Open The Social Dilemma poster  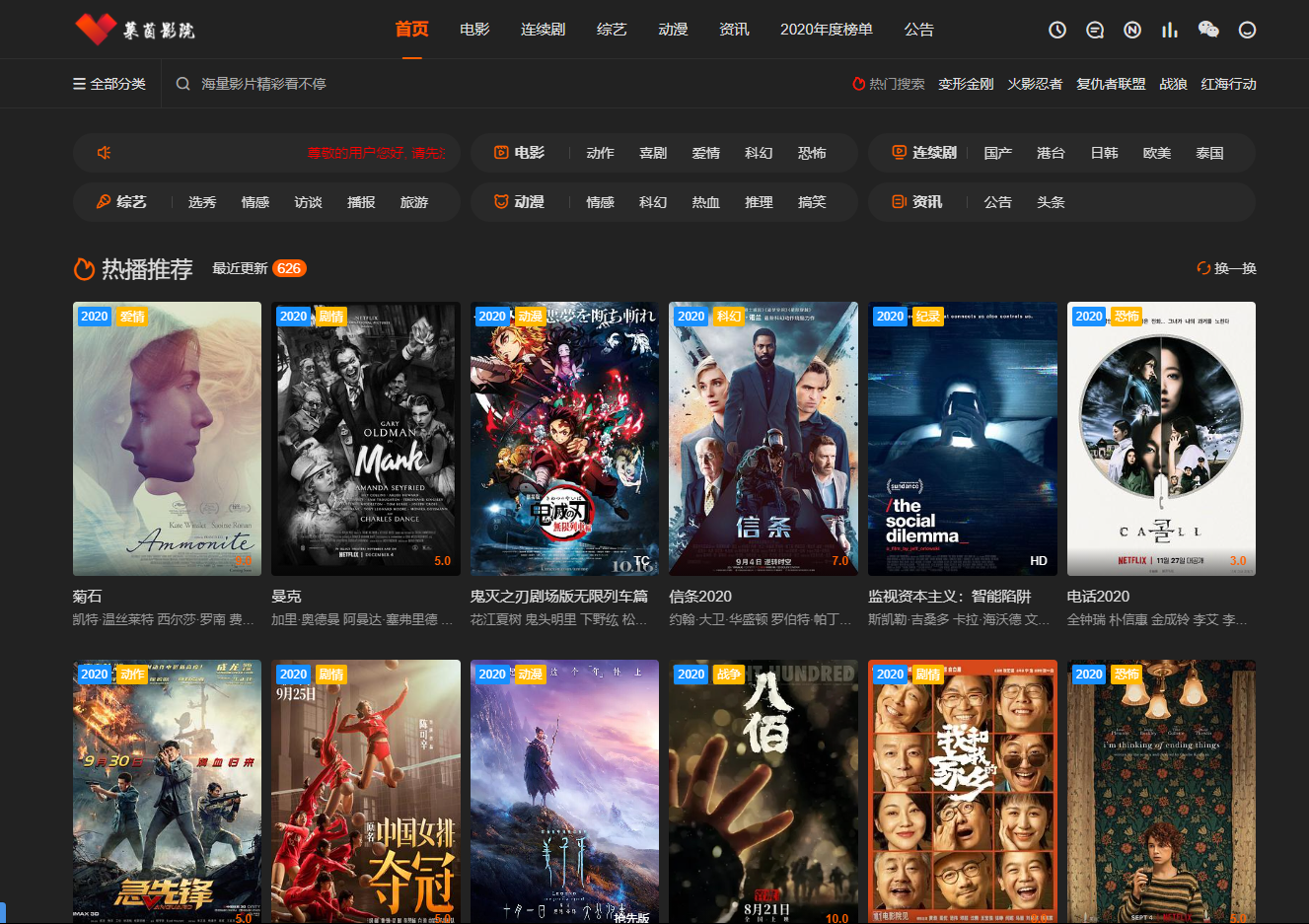point(963,439)
